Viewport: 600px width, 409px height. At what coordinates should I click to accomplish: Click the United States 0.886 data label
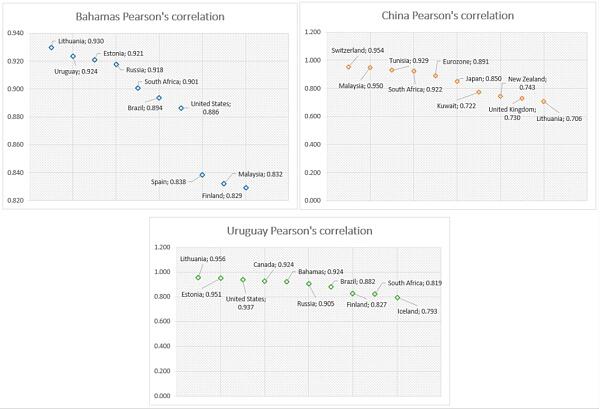point(210,108)
